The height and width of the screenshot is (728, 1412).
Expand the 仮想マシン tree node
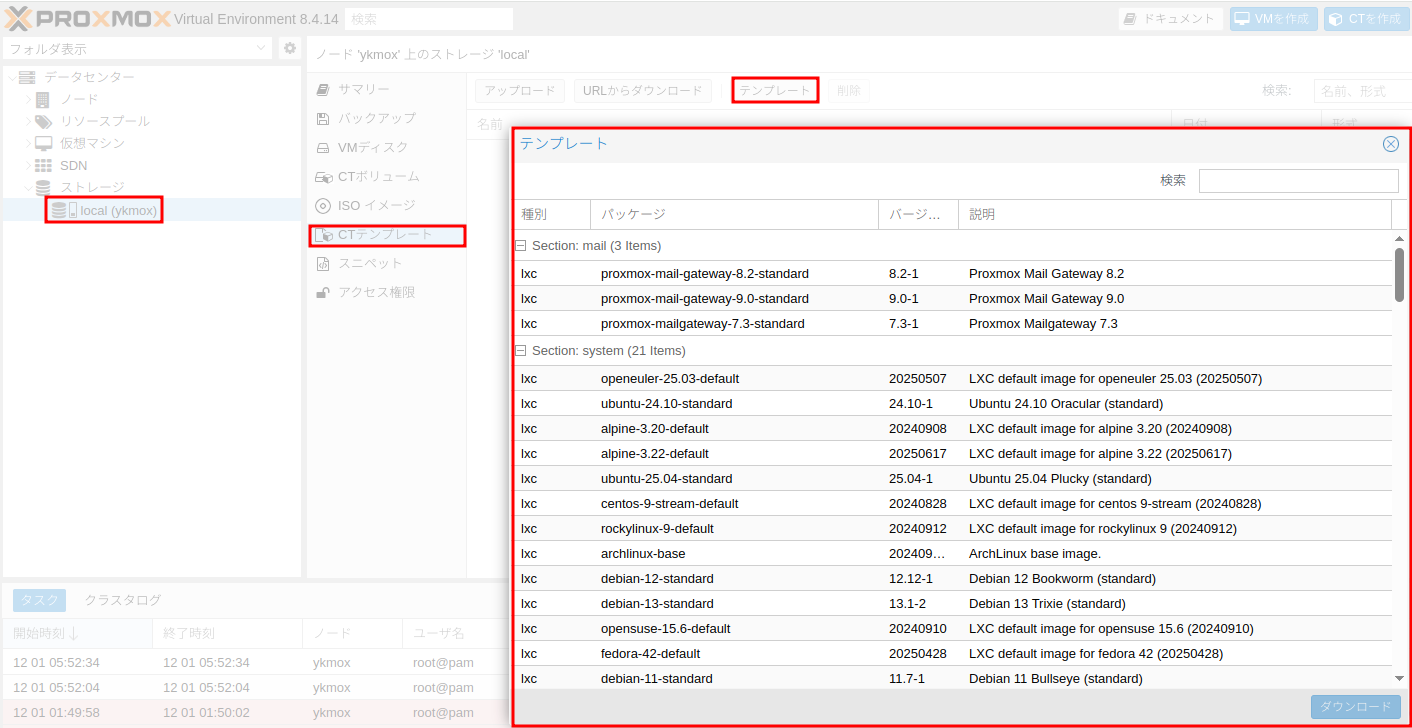(x=27, y=143)
